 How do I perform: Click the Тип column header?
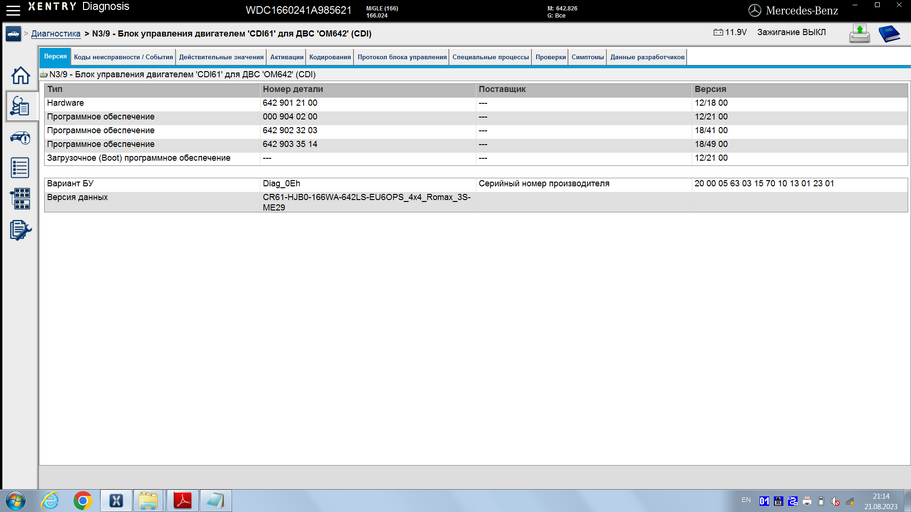click(152, 89)
